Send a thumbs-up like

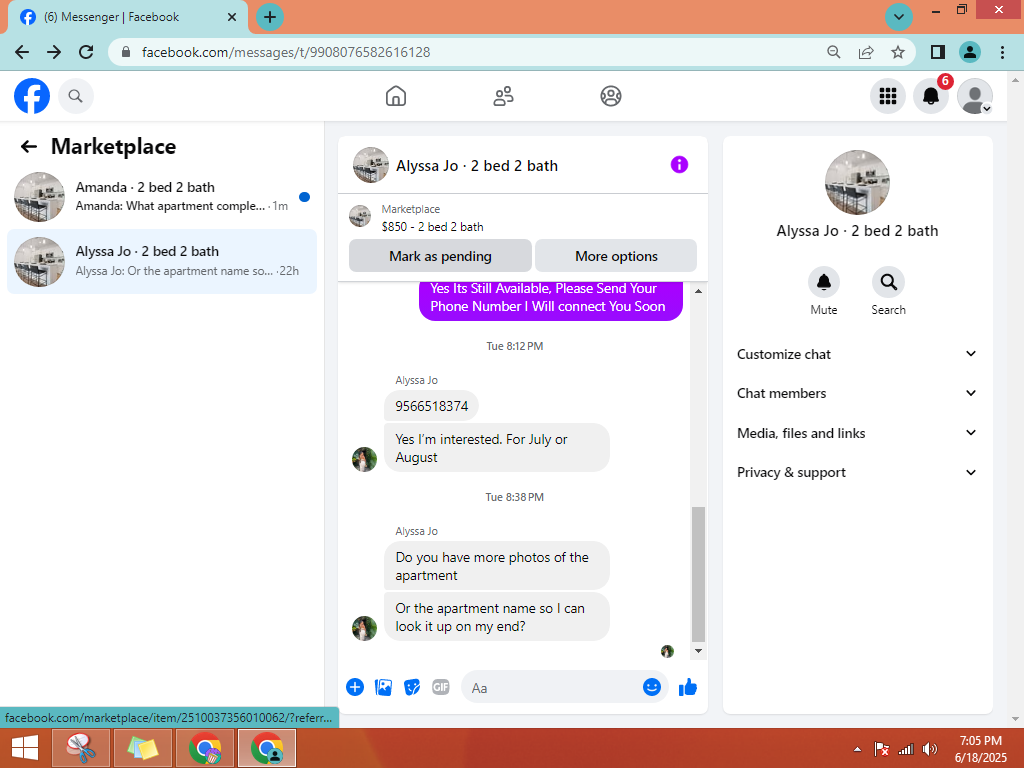pos(688,687)
